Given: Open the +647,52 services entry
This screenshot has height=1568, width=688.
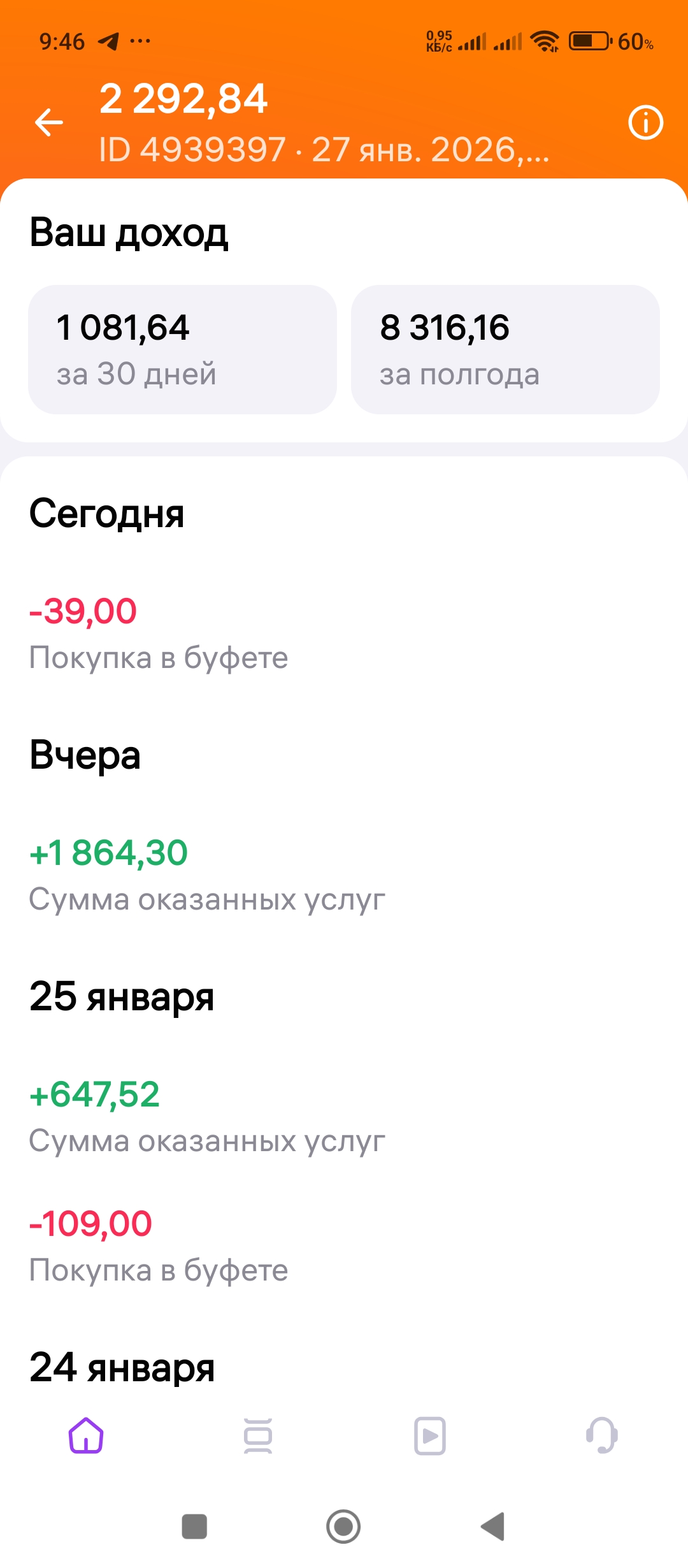Looking at the screenshot, I should click(206, 1116).
